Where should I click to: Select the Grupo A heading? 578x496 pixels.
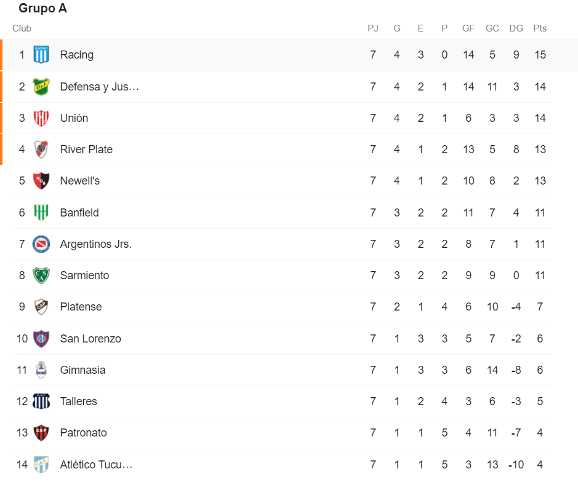(43, 8)
